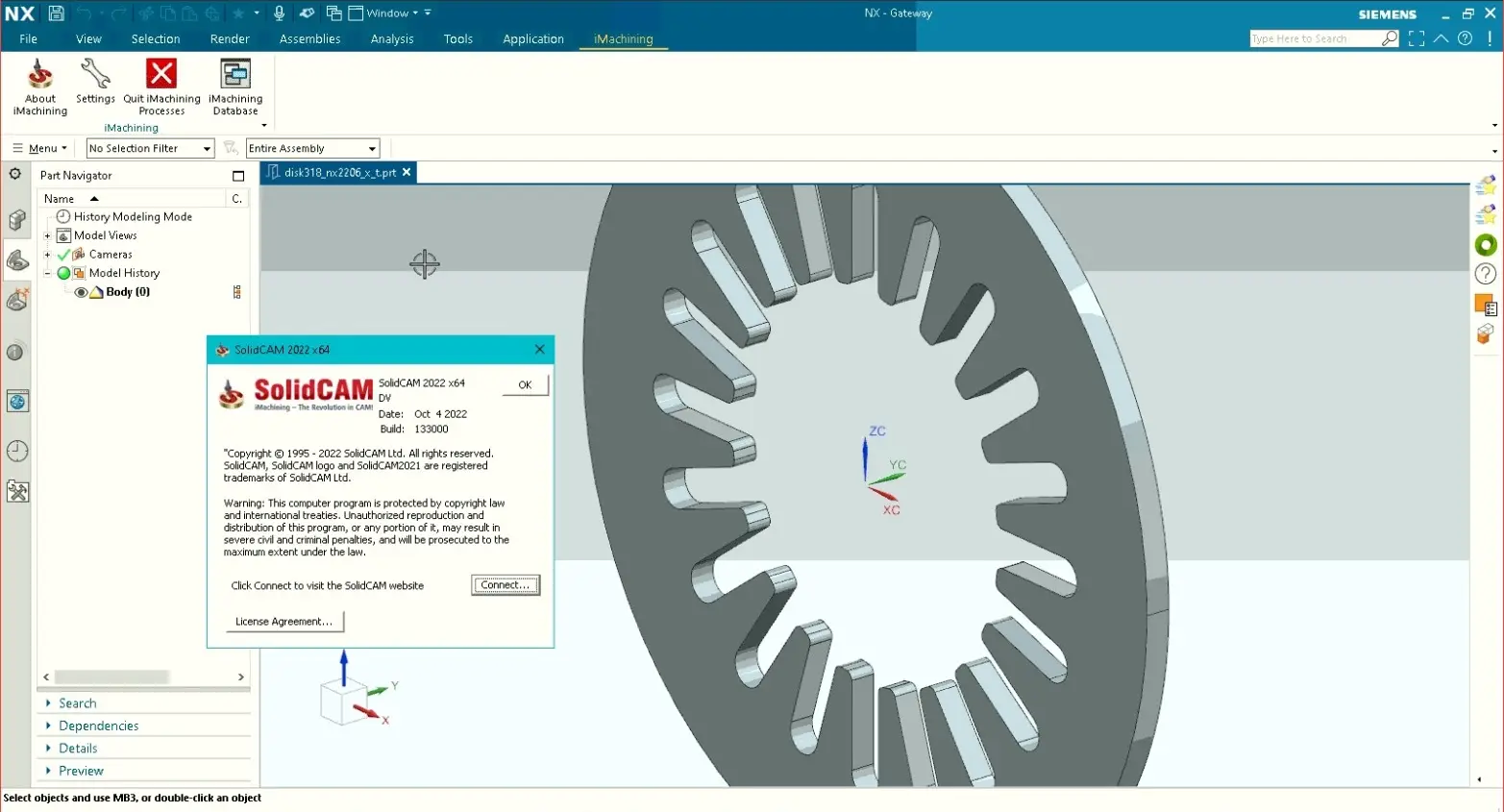Screen dimensions: 1504x812
Task: Select the Part Navigator sidebar tab
Action: point(17,259)
